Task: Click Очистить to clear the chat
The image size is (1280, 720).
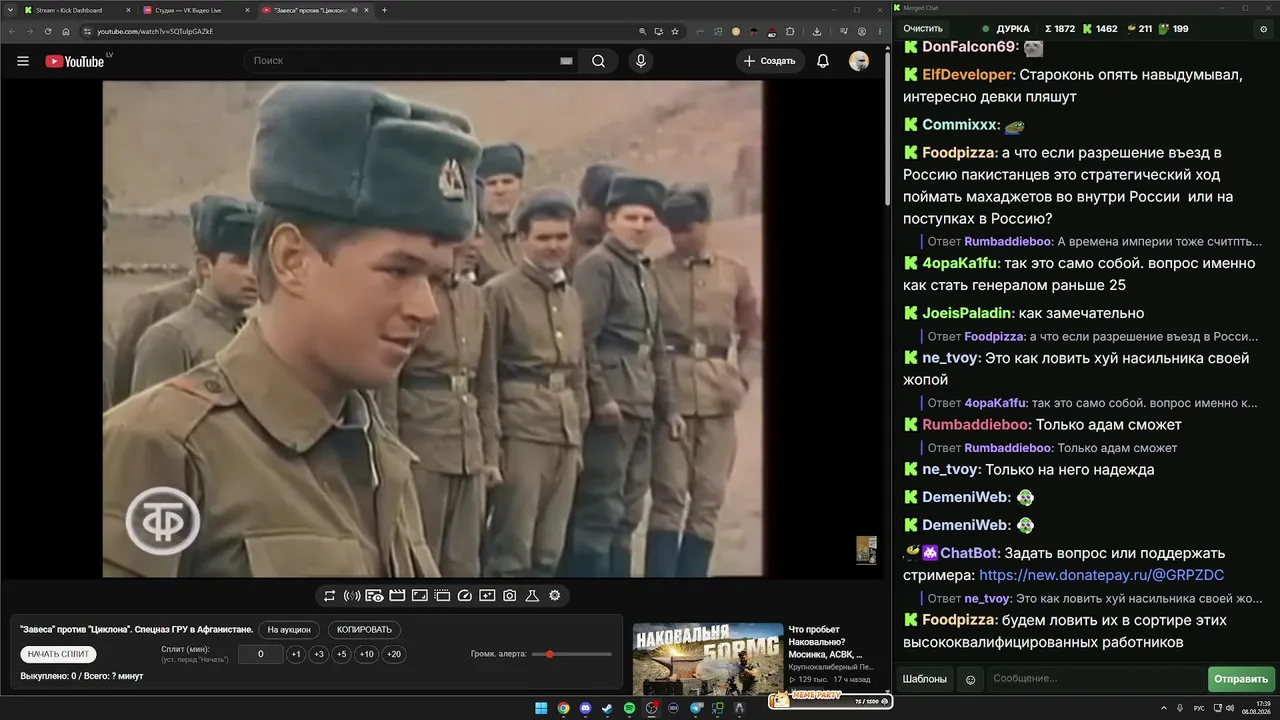Action: point(923,29)
